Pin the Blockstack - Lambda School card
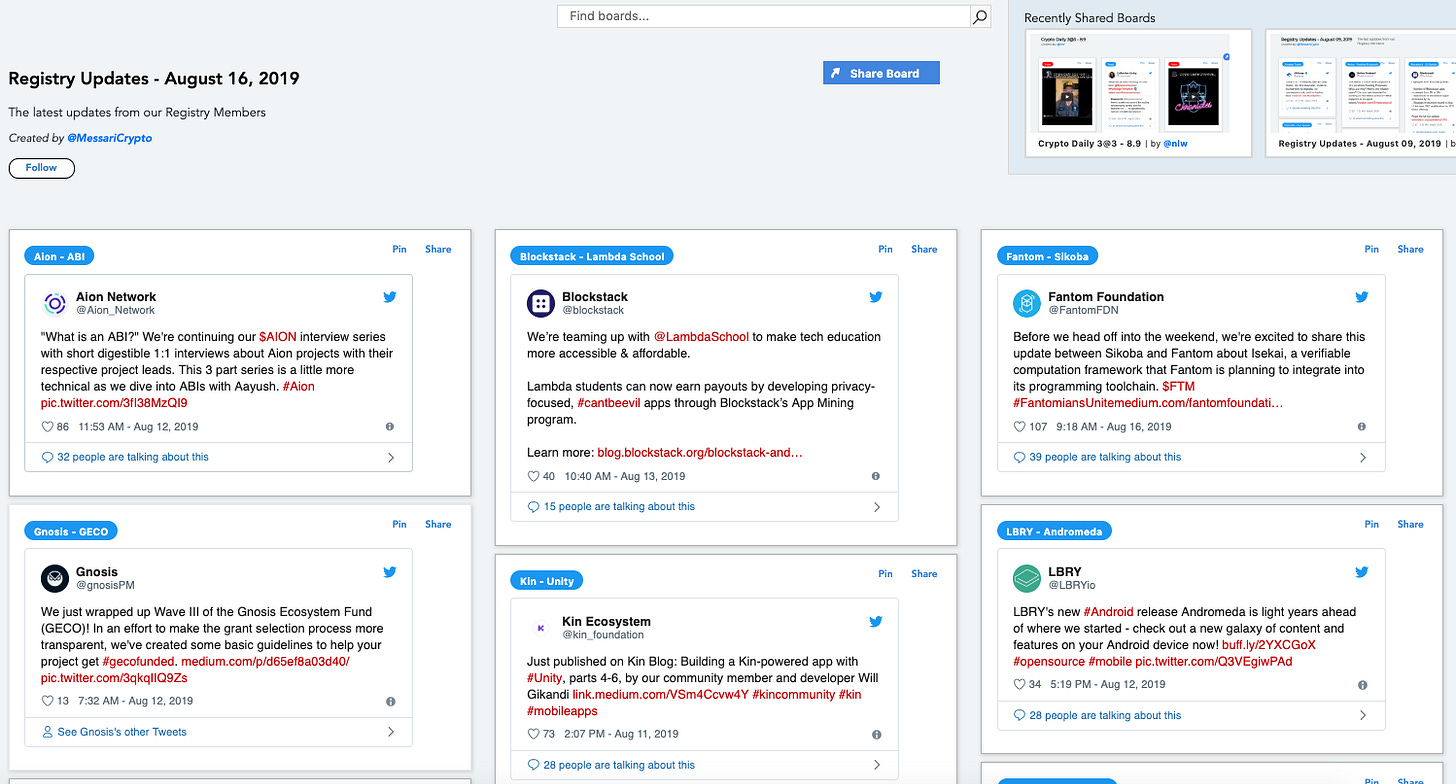Screen dimensions: 1456x784 tap(885, 249)
